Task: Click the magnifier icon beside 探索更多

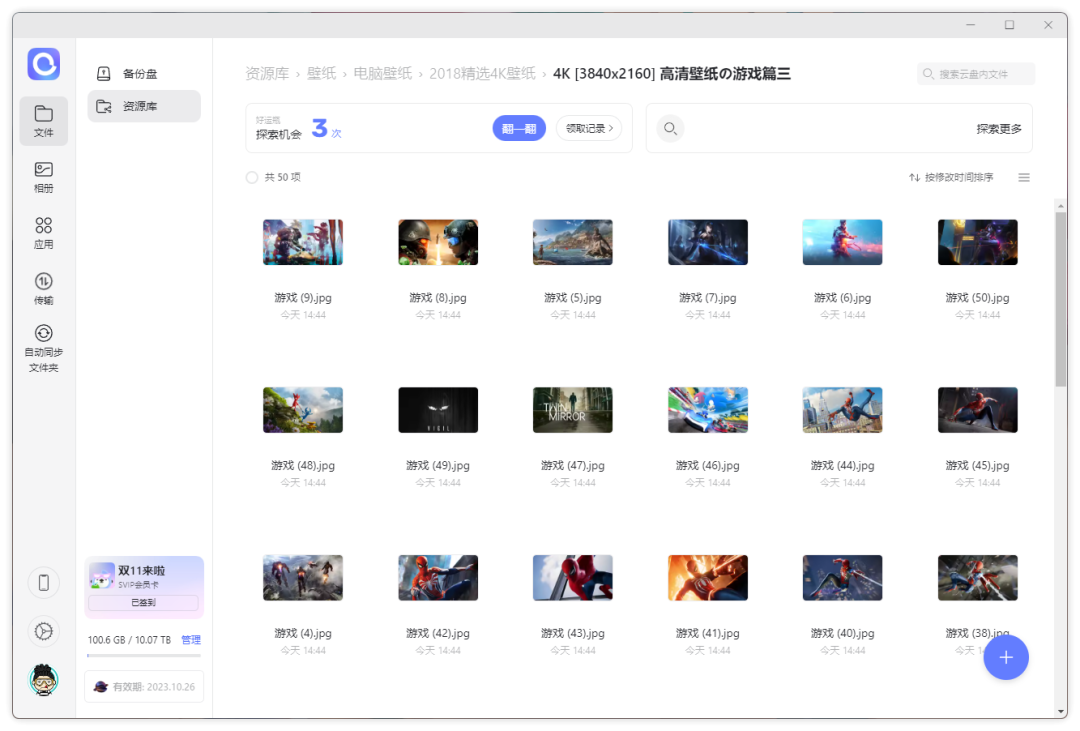Action: (x=670, y=128)
